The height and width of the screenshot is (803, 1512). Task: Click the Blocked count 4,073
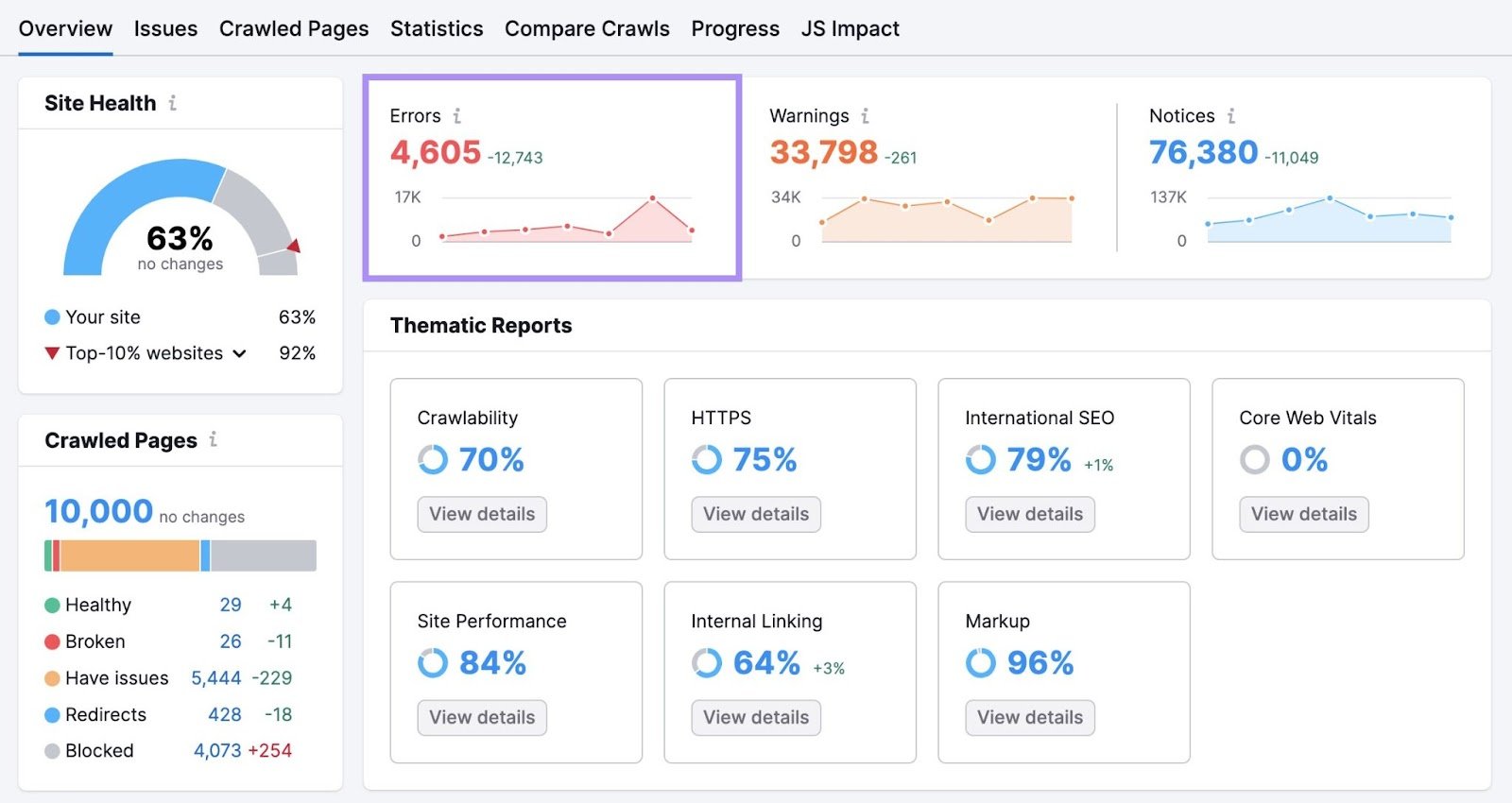coord(217,751)
